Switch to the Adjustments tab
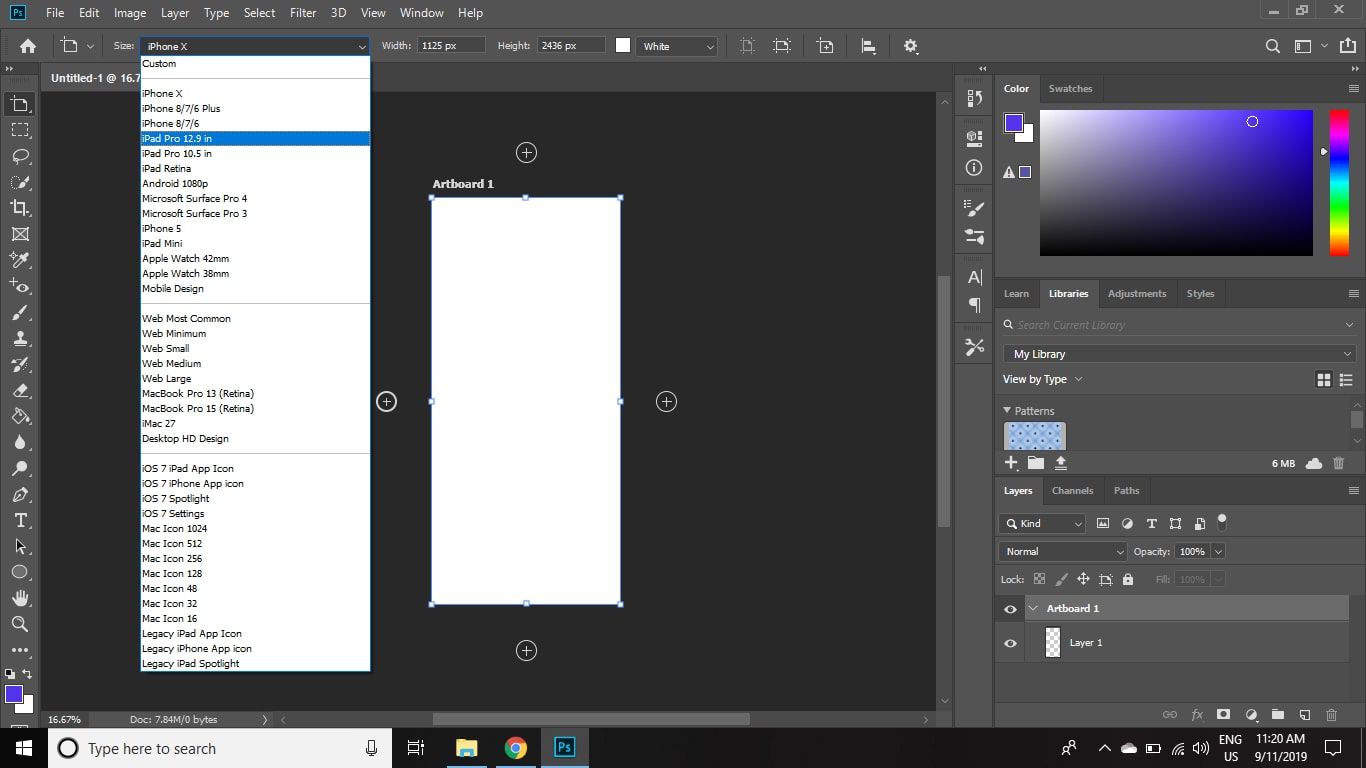This screenshot has height=768, width=1366. point(1137,294)
